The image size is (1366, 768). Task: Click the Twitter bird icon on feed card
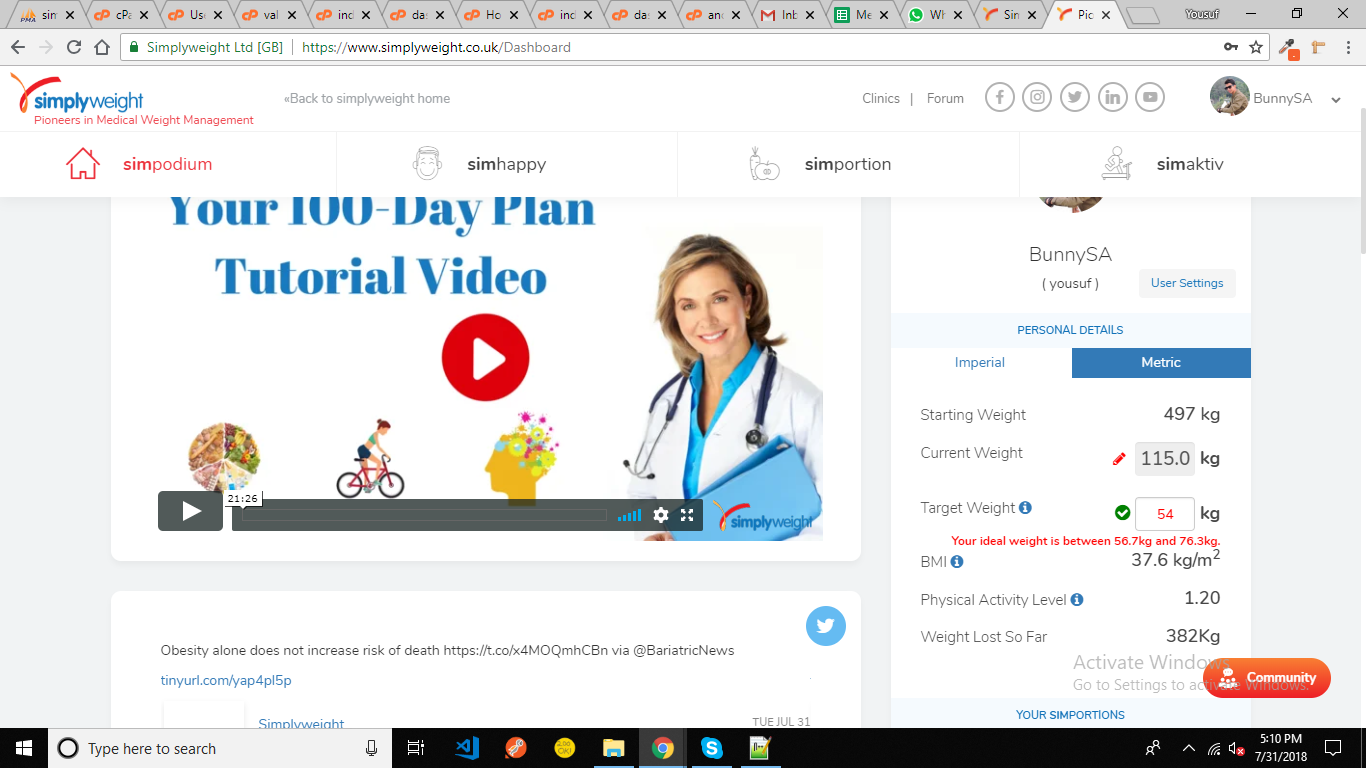point(826,626)
